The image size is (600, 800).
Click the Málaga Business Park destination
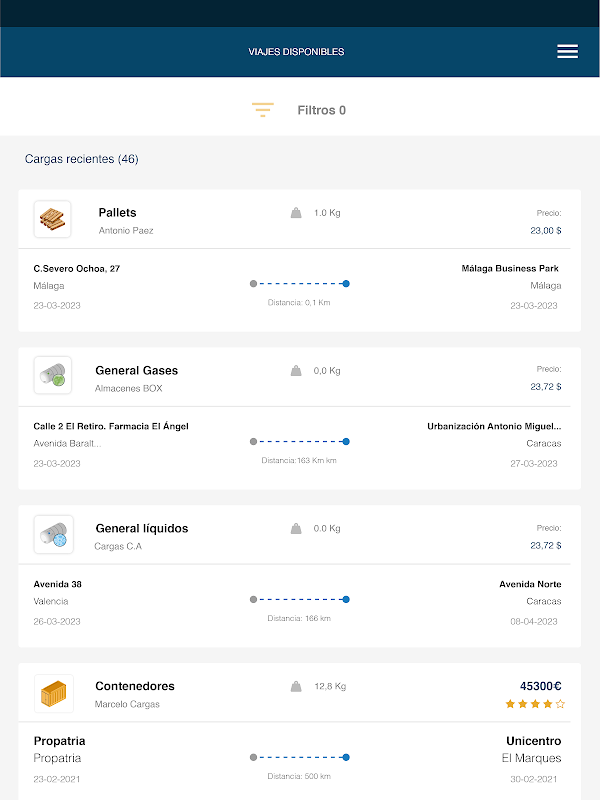(510, 268)
